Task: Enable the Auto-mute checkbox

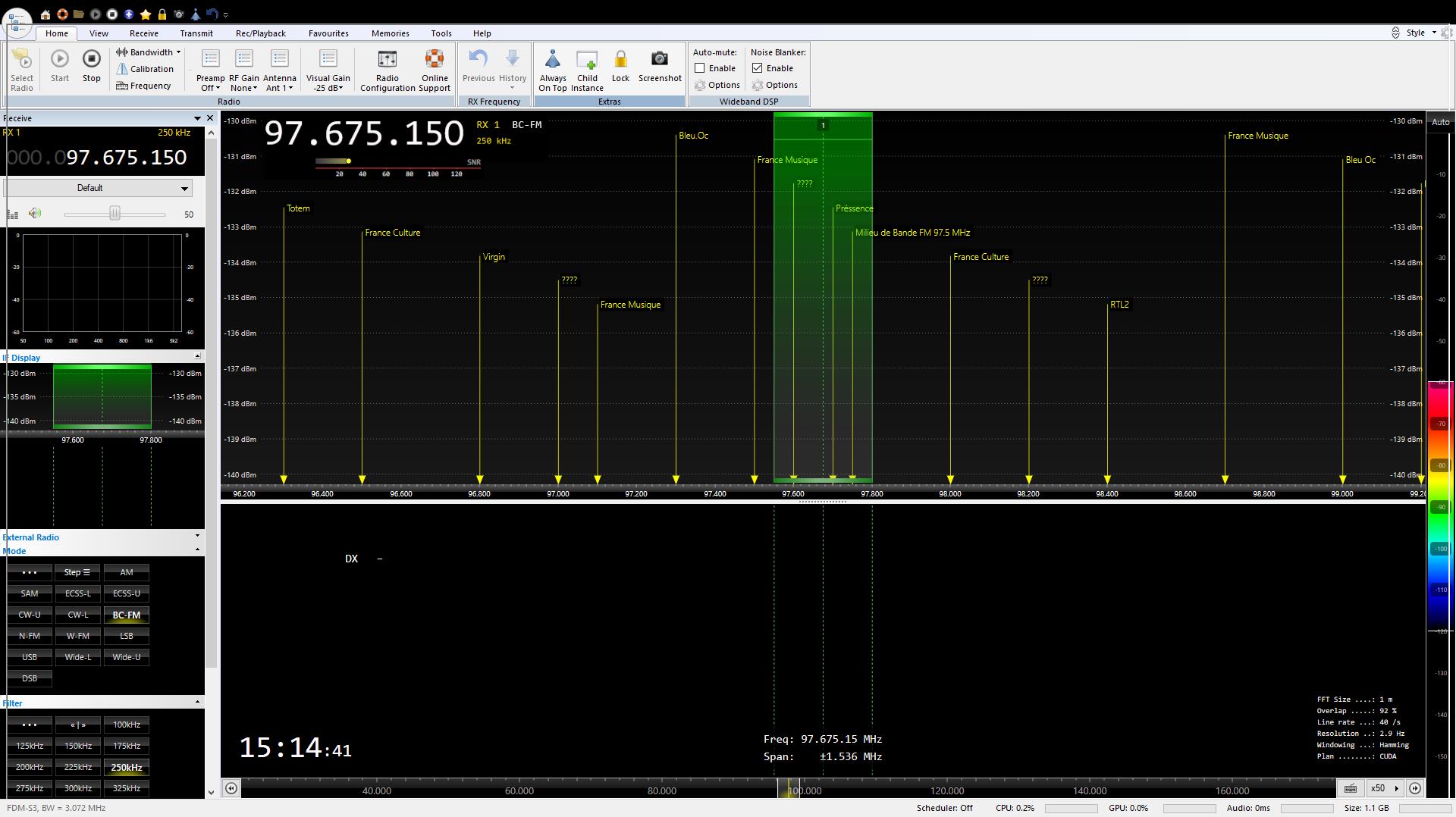Action: pos(700,68)
